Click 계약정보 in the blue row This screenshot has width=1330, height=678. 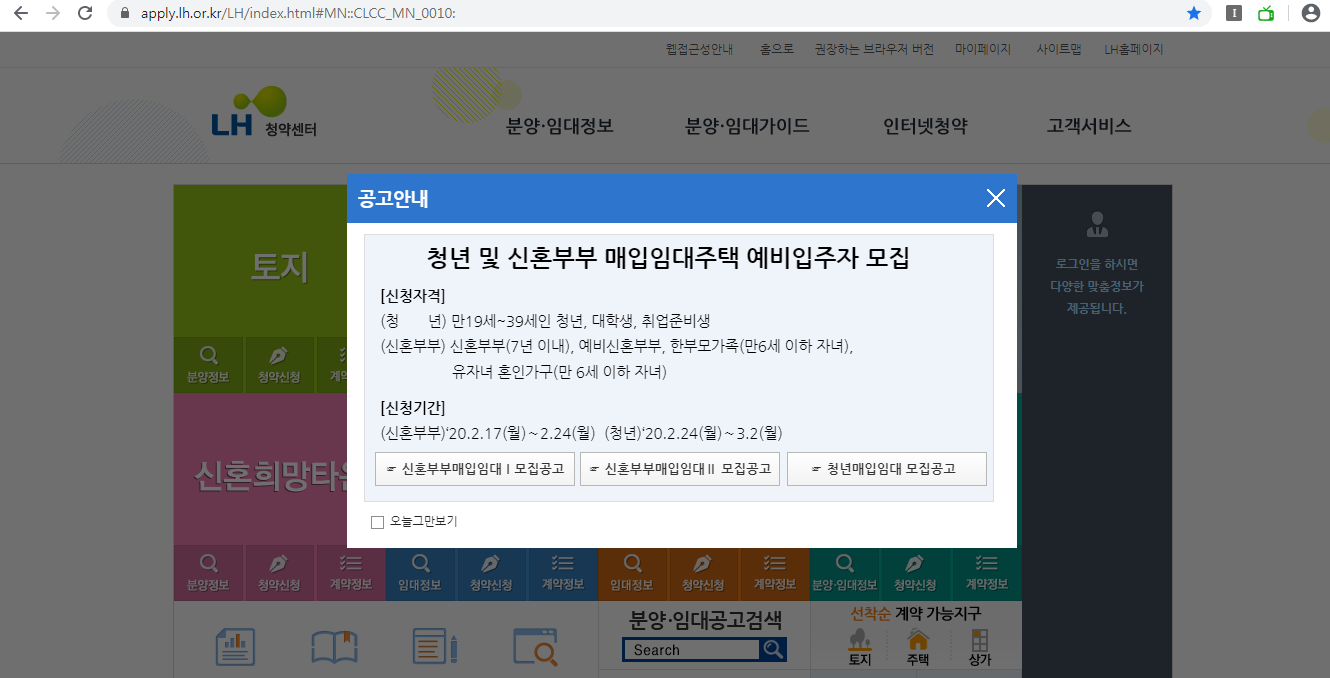click(x=562, y=573)
